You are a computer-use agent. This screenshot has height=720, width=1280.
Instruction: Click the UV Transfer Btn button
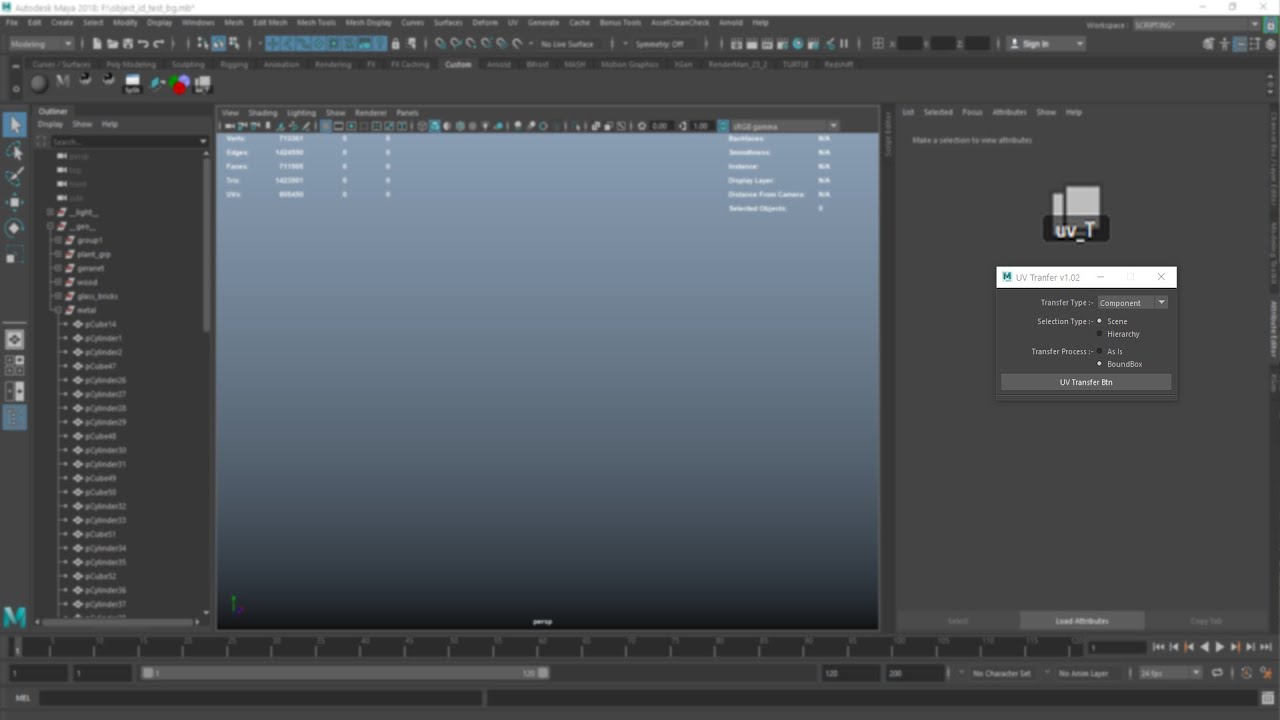(1086, 382)
